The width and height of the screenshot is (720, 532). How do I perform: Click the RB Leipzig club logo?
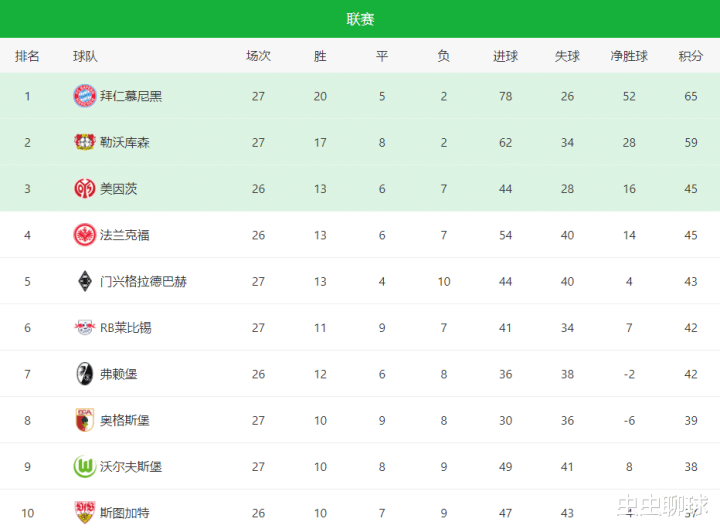pyautogui.click(x=84, y=327)
